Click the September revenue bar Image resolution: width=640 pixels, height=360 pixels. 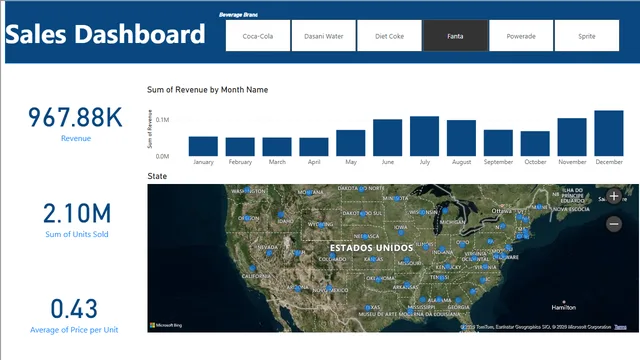(x=498, y=143)
